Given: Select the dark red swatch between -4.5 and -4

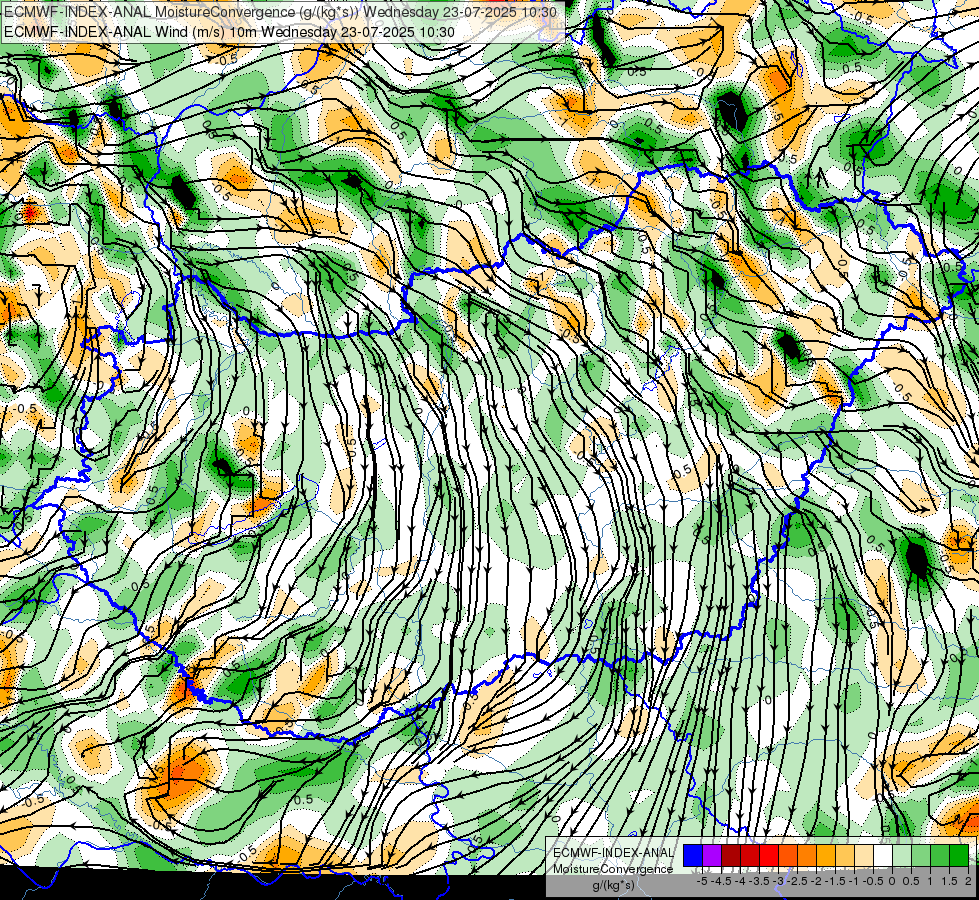Looking at the screenshot, I should click(731, 856).
